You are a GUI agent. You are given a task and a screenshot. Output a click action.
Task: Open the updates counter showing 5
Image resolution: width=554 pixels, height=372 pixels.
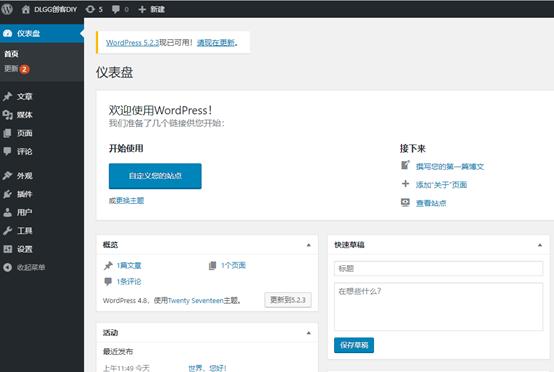94,9
